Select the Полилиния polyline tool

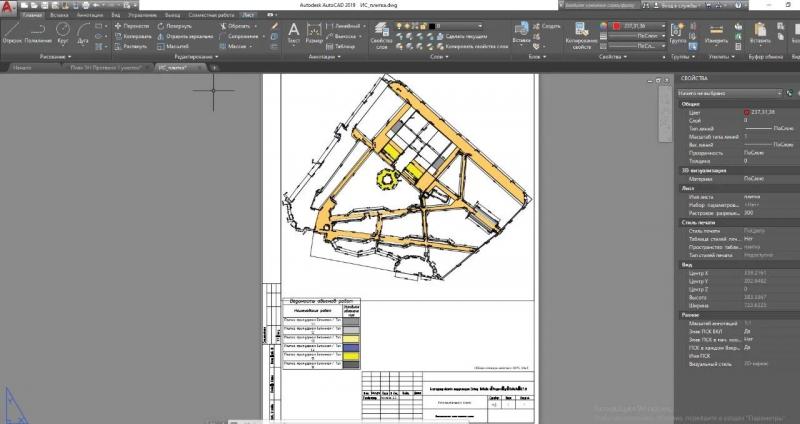38,34
